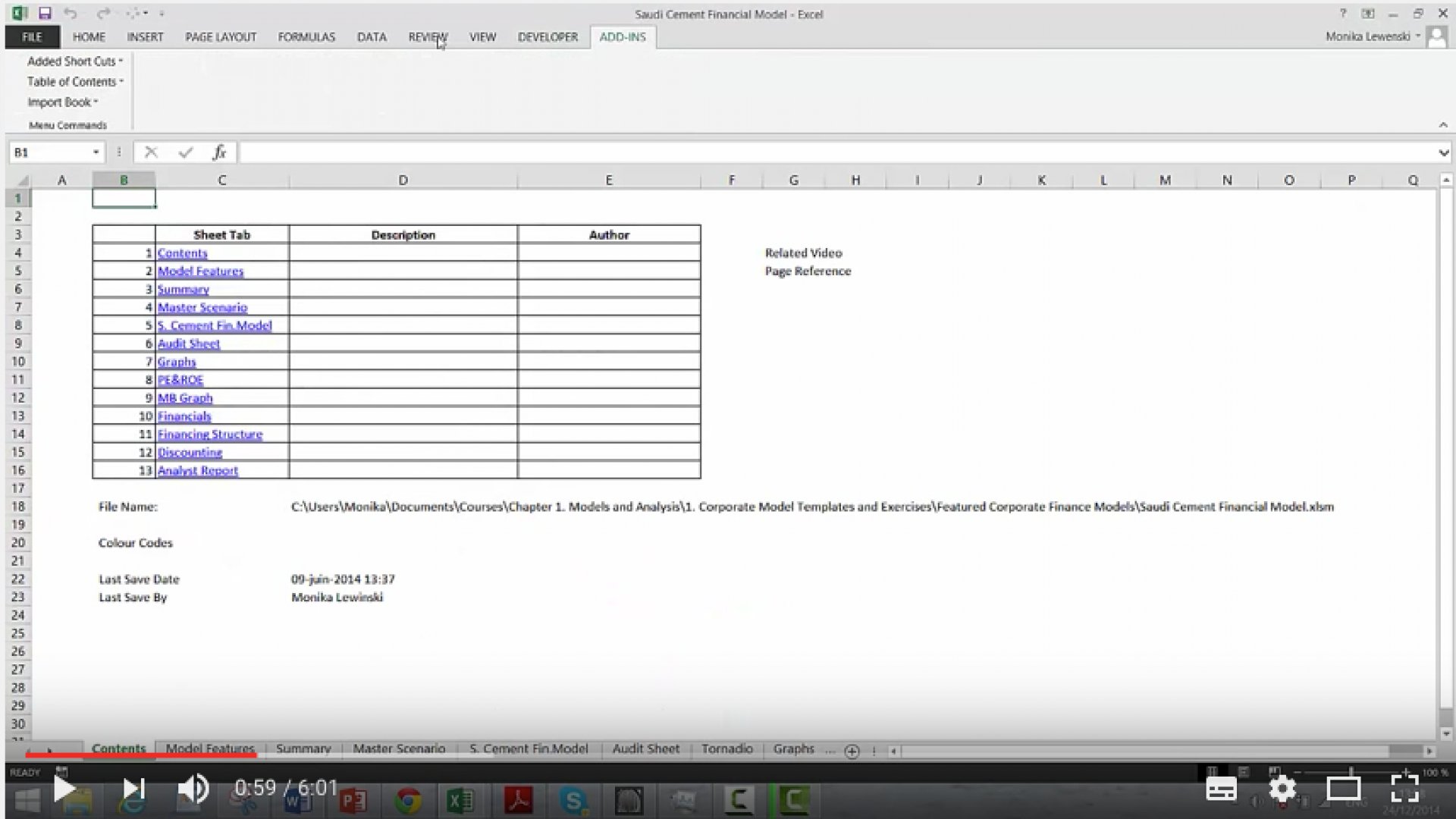
Task: Seek along the red video progress bar
Action: [x=141, y=755]
